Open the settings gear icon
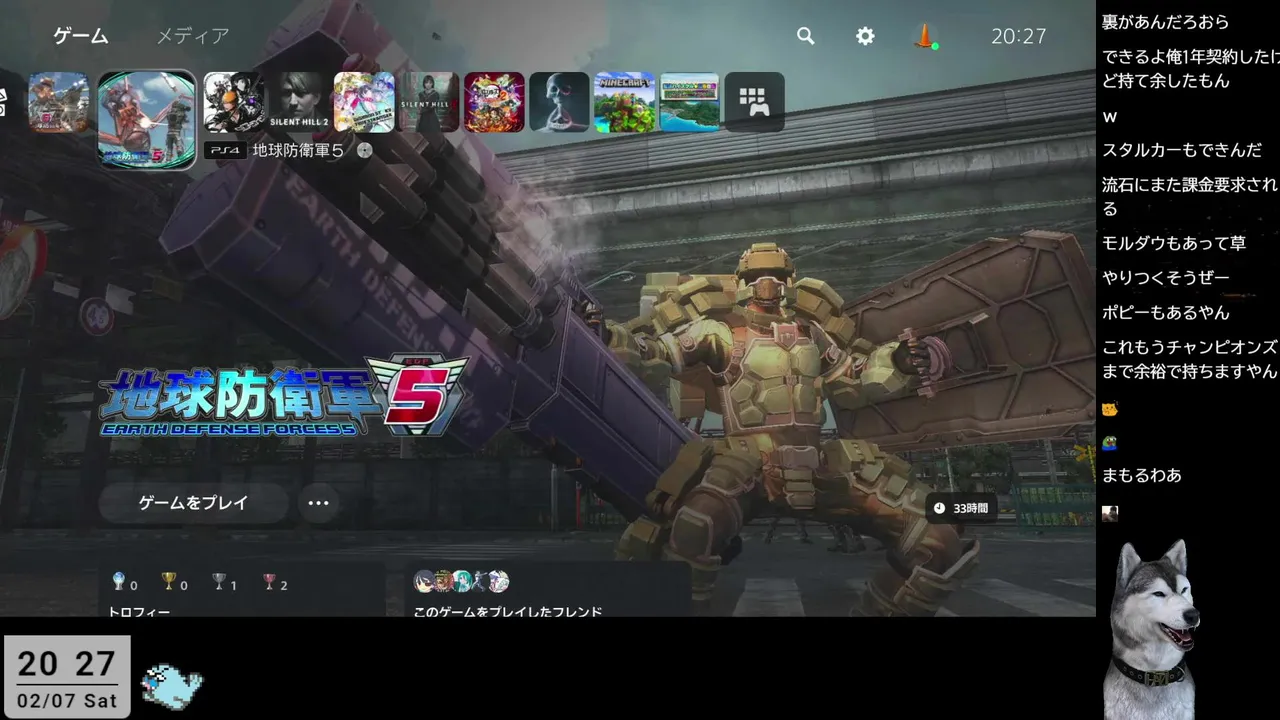The height and width of the screenshot is (720, 1280). click(x=865, y=36)
